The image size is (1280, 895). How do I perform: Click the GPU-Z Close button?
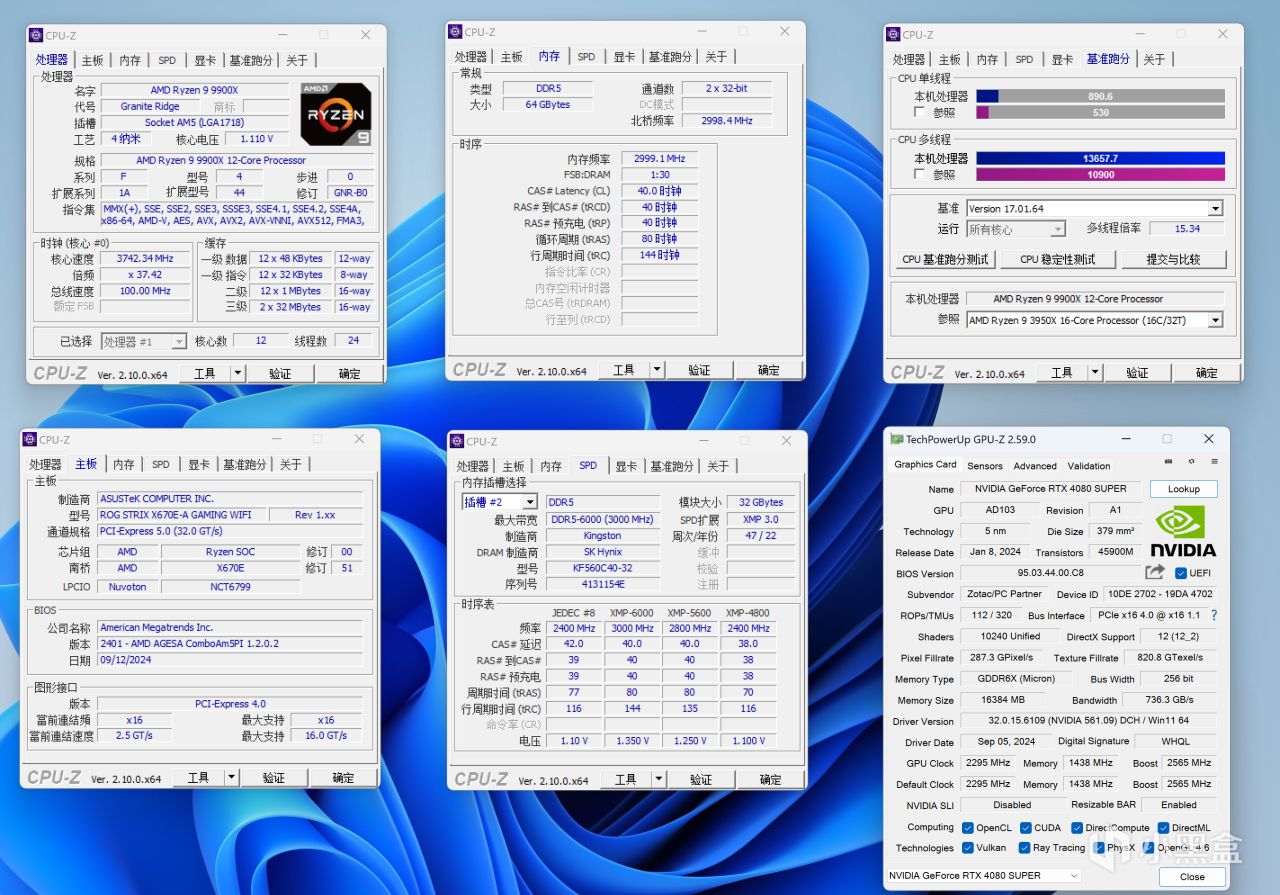pyautogui.click(x=1192, y=876)
